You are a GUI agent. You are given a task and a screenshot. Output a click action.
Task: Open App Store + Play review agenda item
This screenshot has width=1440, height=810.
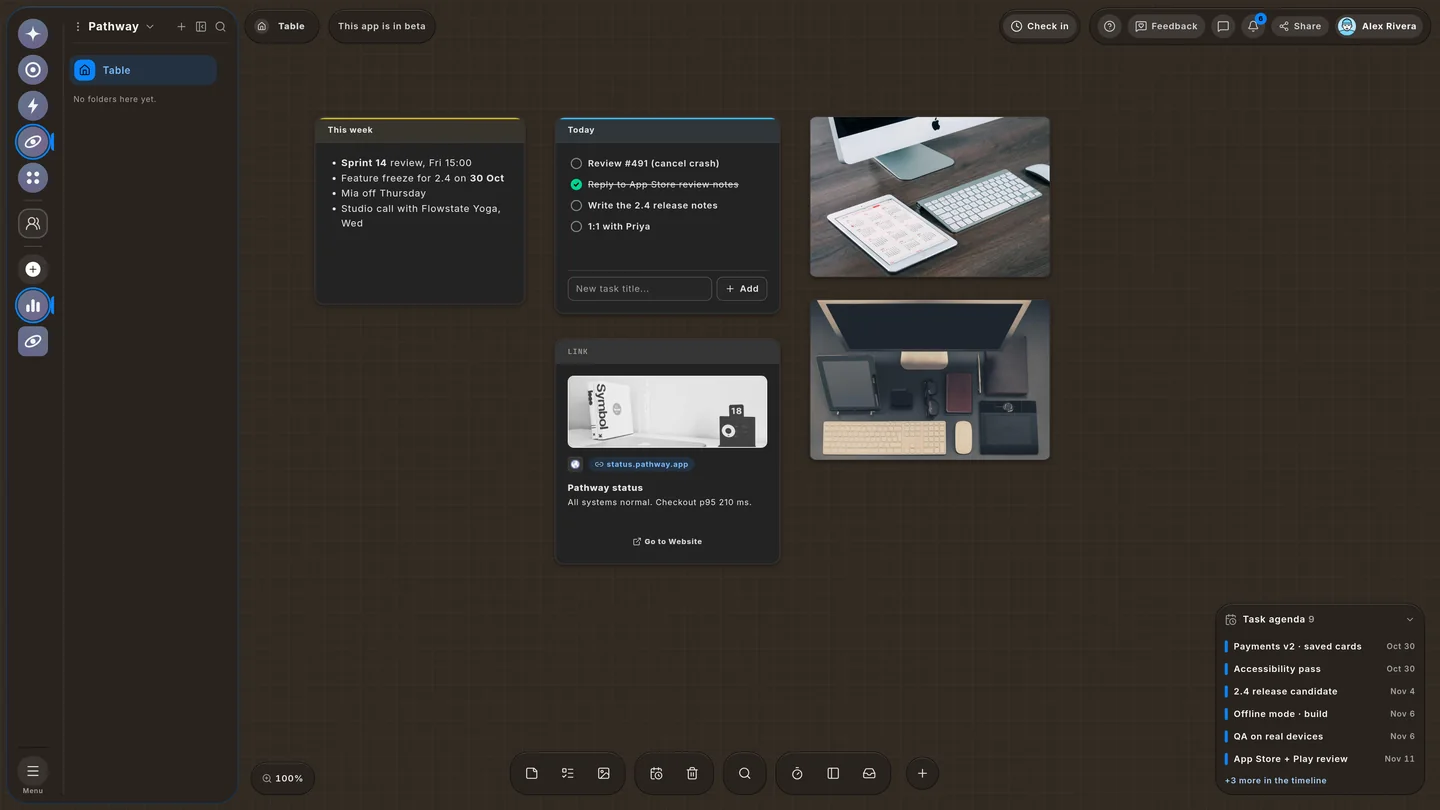click(x=1320, y=759)
